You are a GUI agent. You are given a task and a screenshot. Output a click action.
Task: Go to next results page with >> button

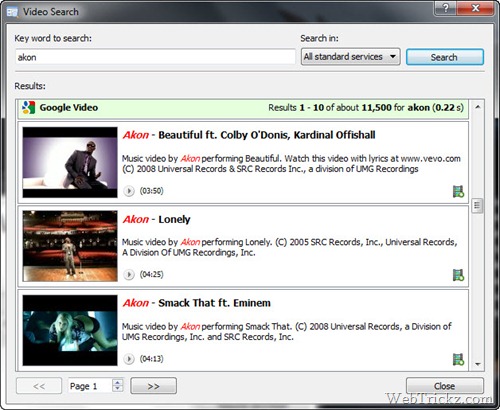(x=153, y=386)
